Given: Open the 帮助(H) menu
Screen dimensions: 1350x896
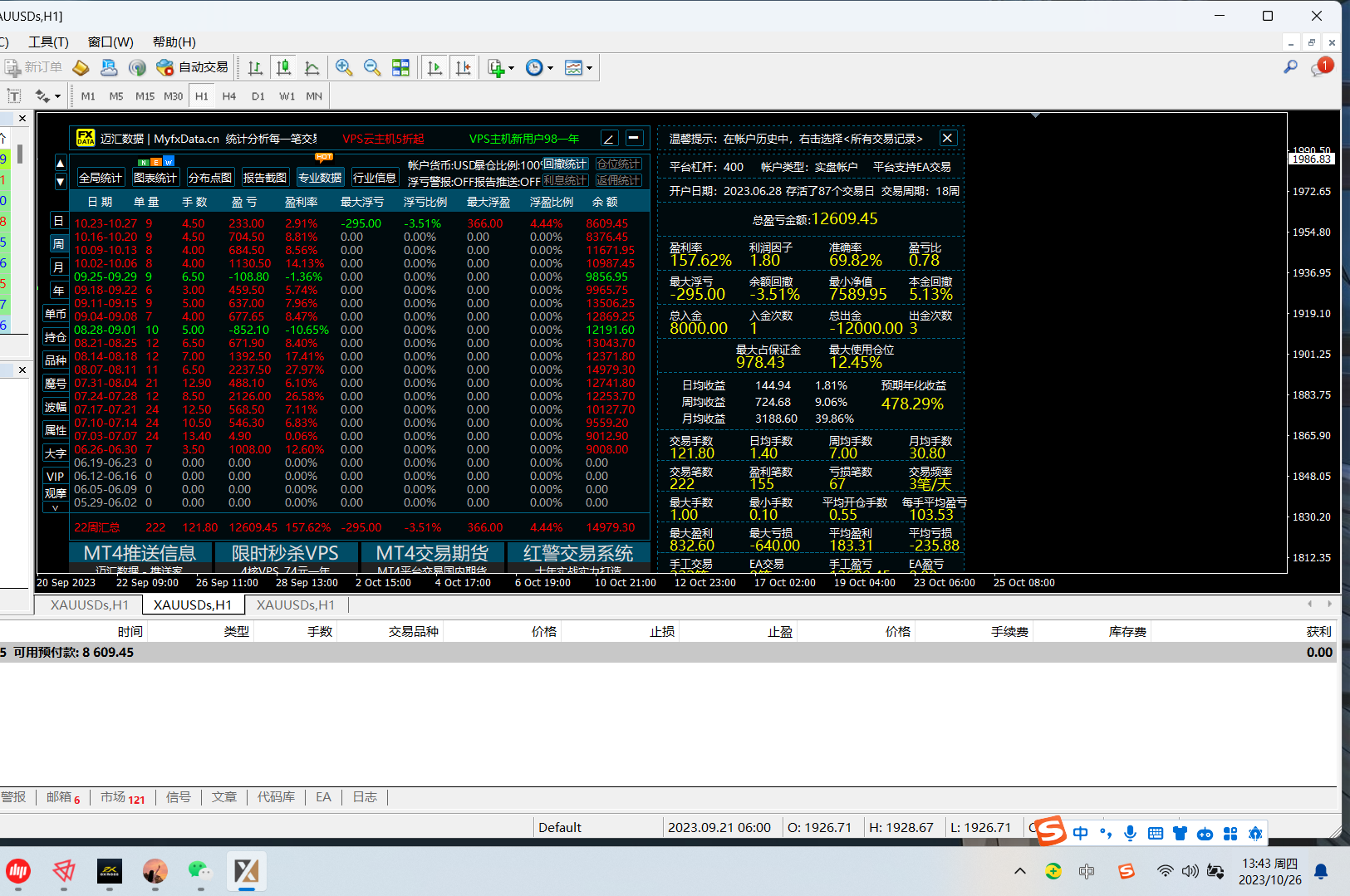Looking at the screenshot, I should [x=174, y=42].
